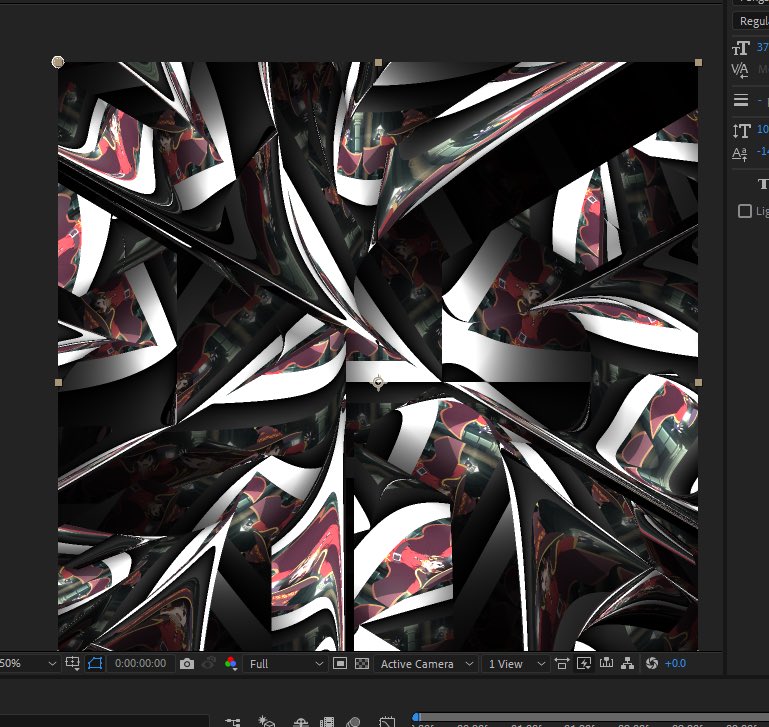Screen dimensions: 769x727
Task: Open the grid and guide options
Action: [x=72, y=663]
